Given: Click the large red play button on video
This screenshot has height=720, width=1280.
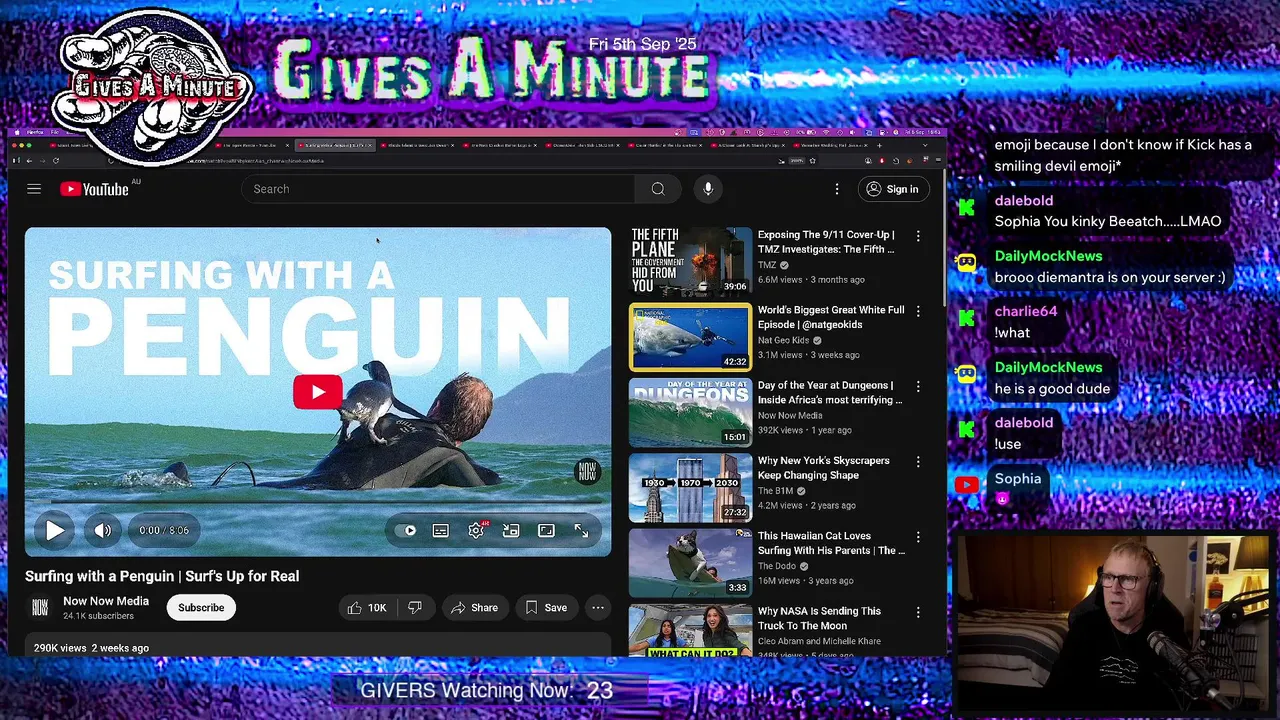Looking at the screenshot, I should coord(318,392).
